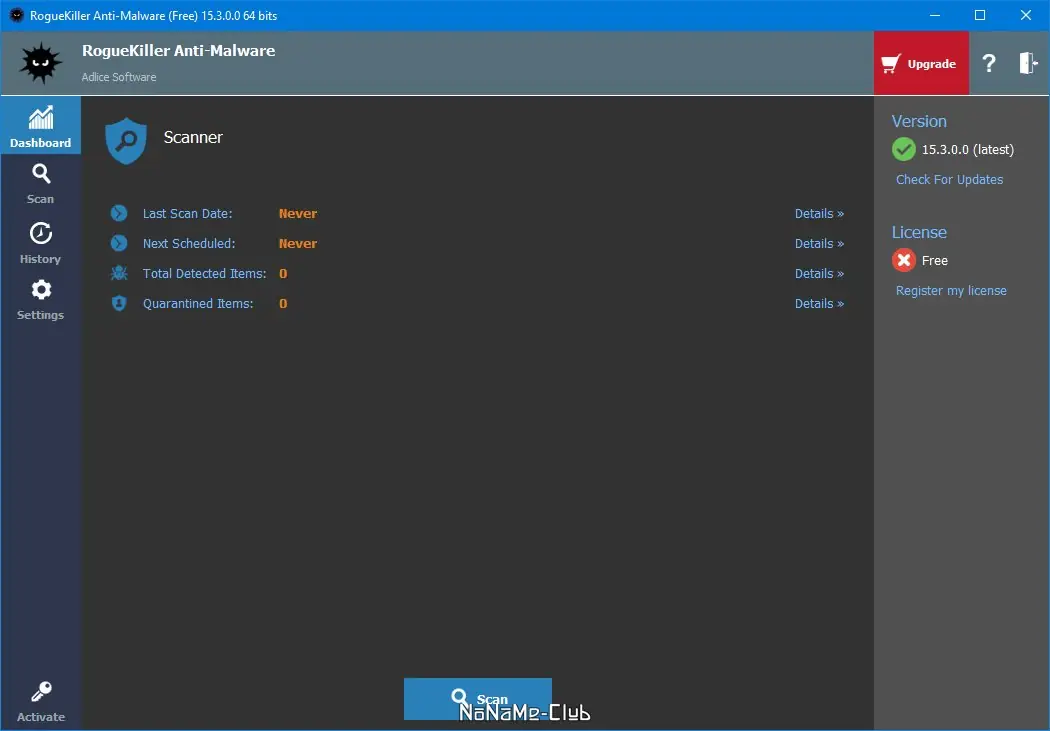Click the Scanner heading text

[193, 137]
